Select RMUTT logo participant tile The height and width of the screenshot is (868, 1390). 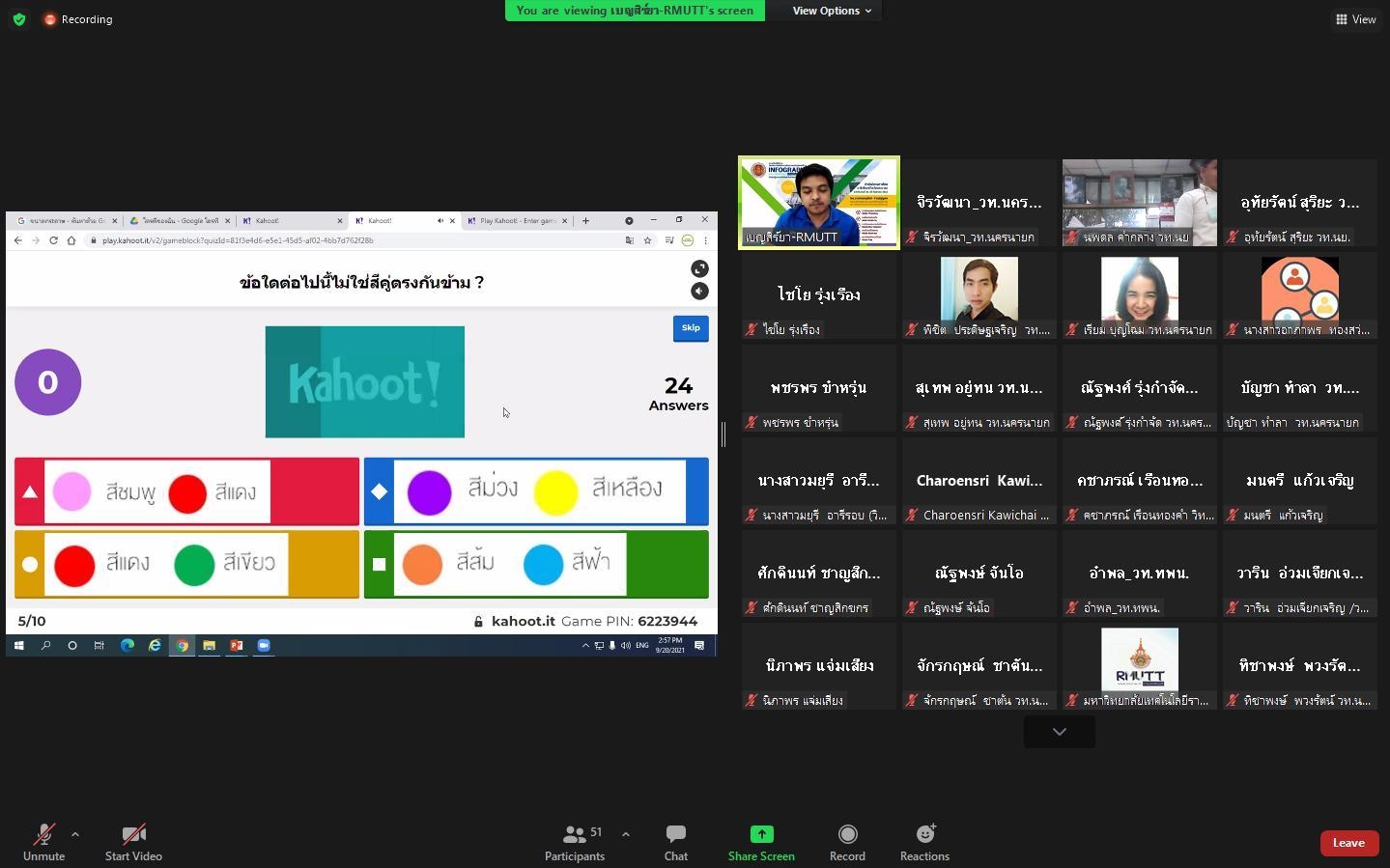click(1140, 666)
